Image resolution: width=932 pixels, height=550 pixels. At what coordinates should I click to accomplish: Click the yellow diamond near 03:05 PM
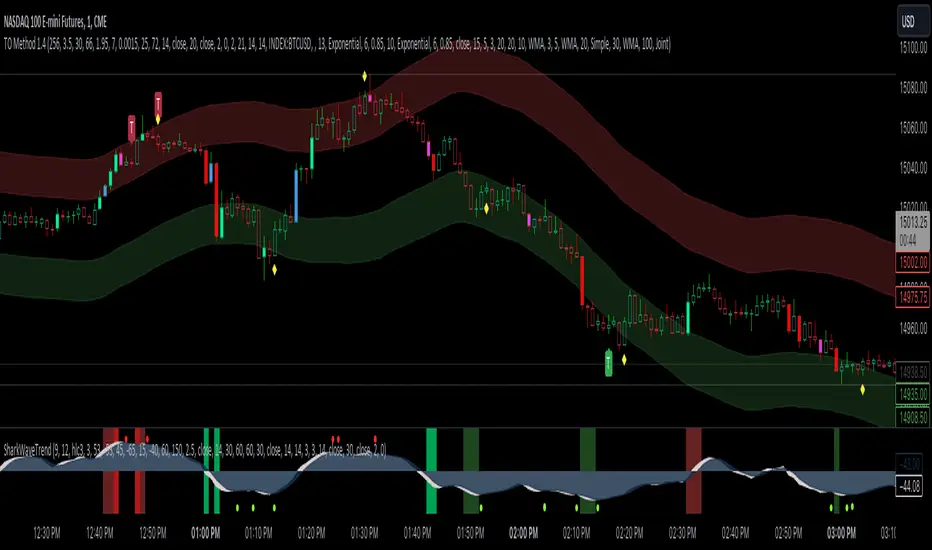coord(862,390)
